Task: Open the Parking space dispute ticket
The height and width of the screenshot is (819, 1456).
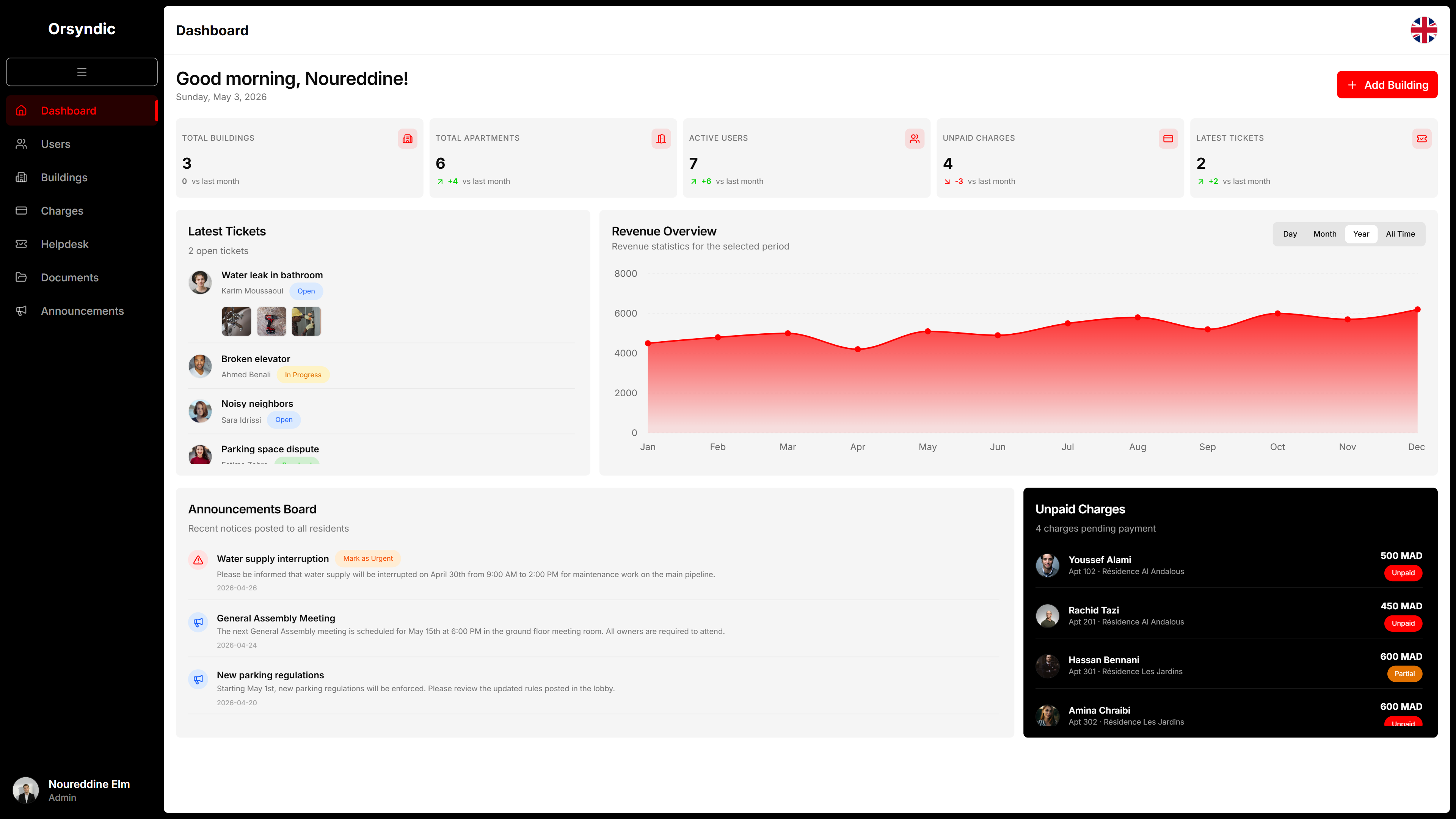Action: 270,449
